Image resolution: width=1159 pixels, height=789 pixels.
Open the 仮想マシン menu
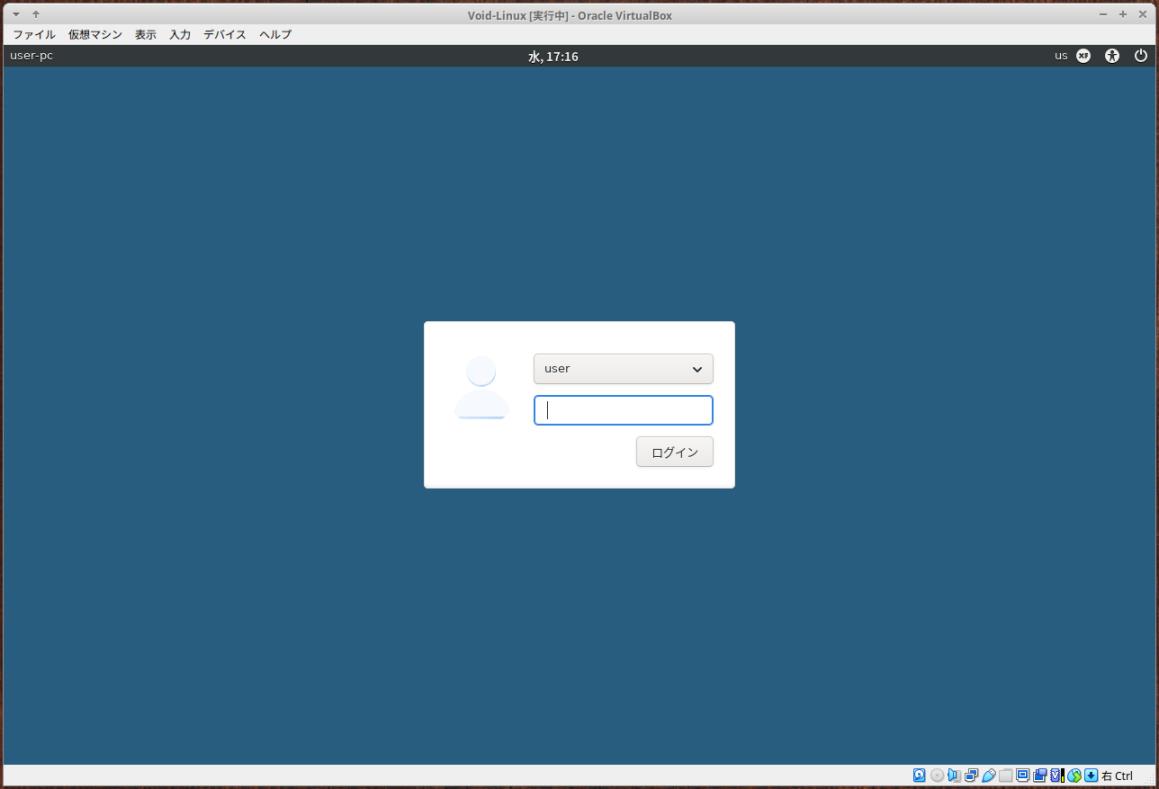pos(95,34)
